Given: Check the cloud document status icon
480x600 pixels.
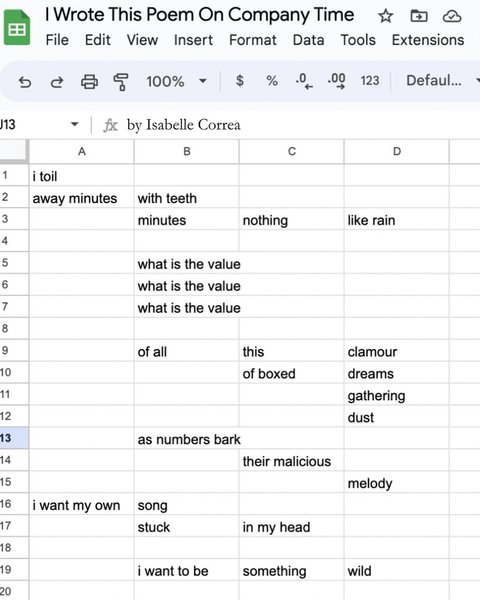Looking at the screenshot, I should (452, 16).
